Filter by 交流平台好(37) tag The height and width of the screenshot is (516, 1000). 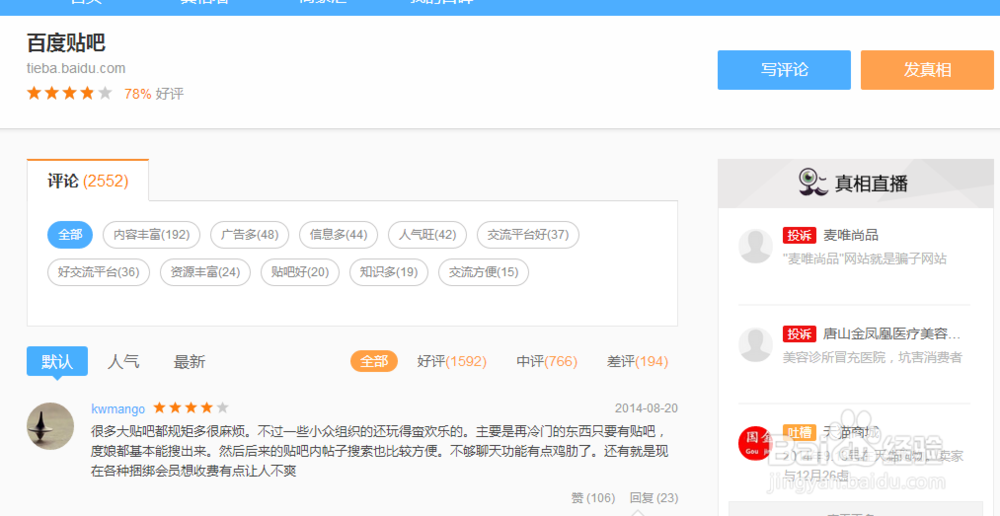pos(528,235)
